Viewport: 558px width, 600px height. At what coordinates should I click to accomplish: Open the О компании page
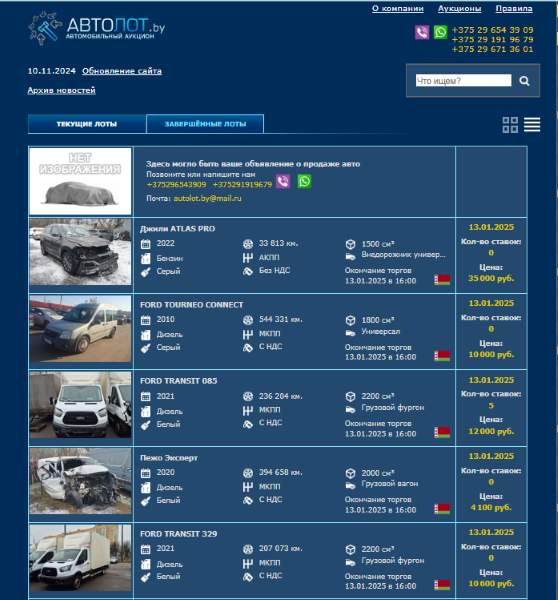point(398,8)
